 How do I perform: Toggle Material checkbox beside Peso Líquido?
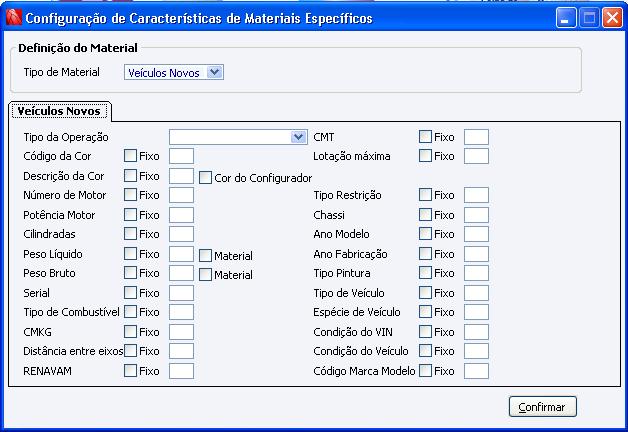(206, 256)
